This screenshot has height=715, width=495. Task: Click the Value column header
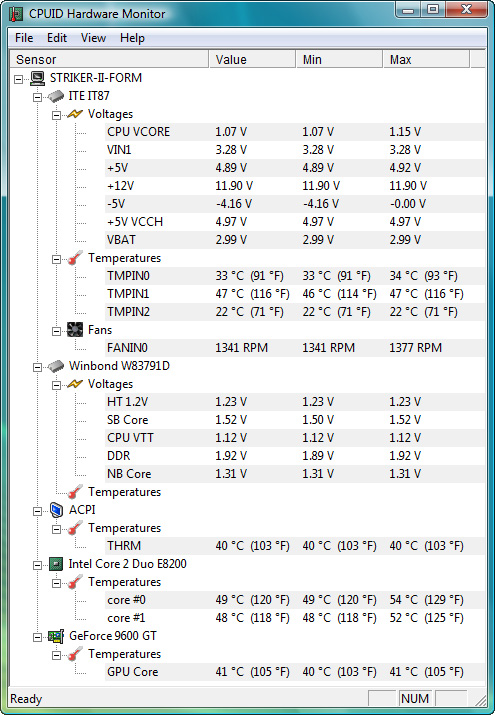tap(252, 59)
